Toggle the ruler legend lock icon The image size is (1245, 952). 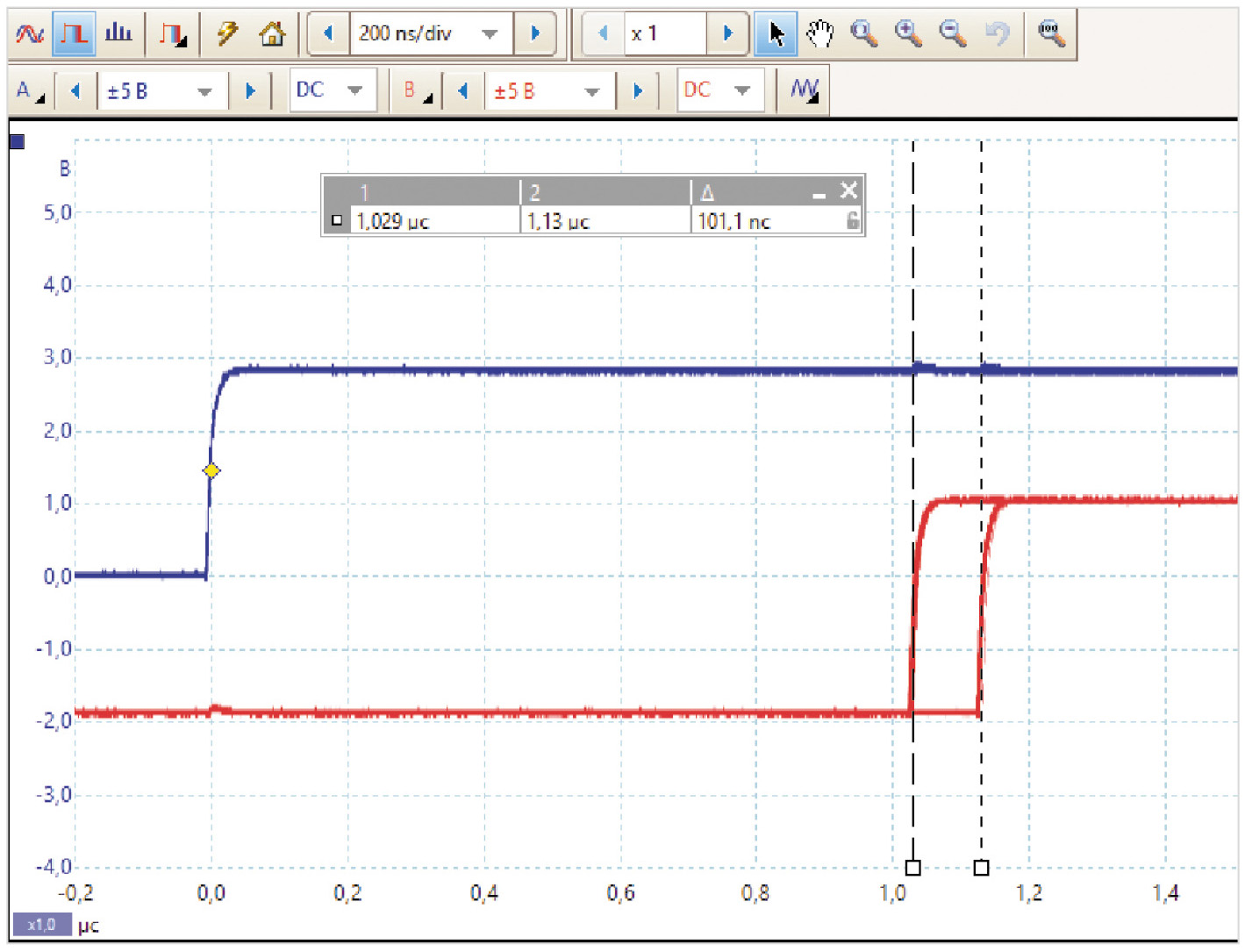coord(852,220)
